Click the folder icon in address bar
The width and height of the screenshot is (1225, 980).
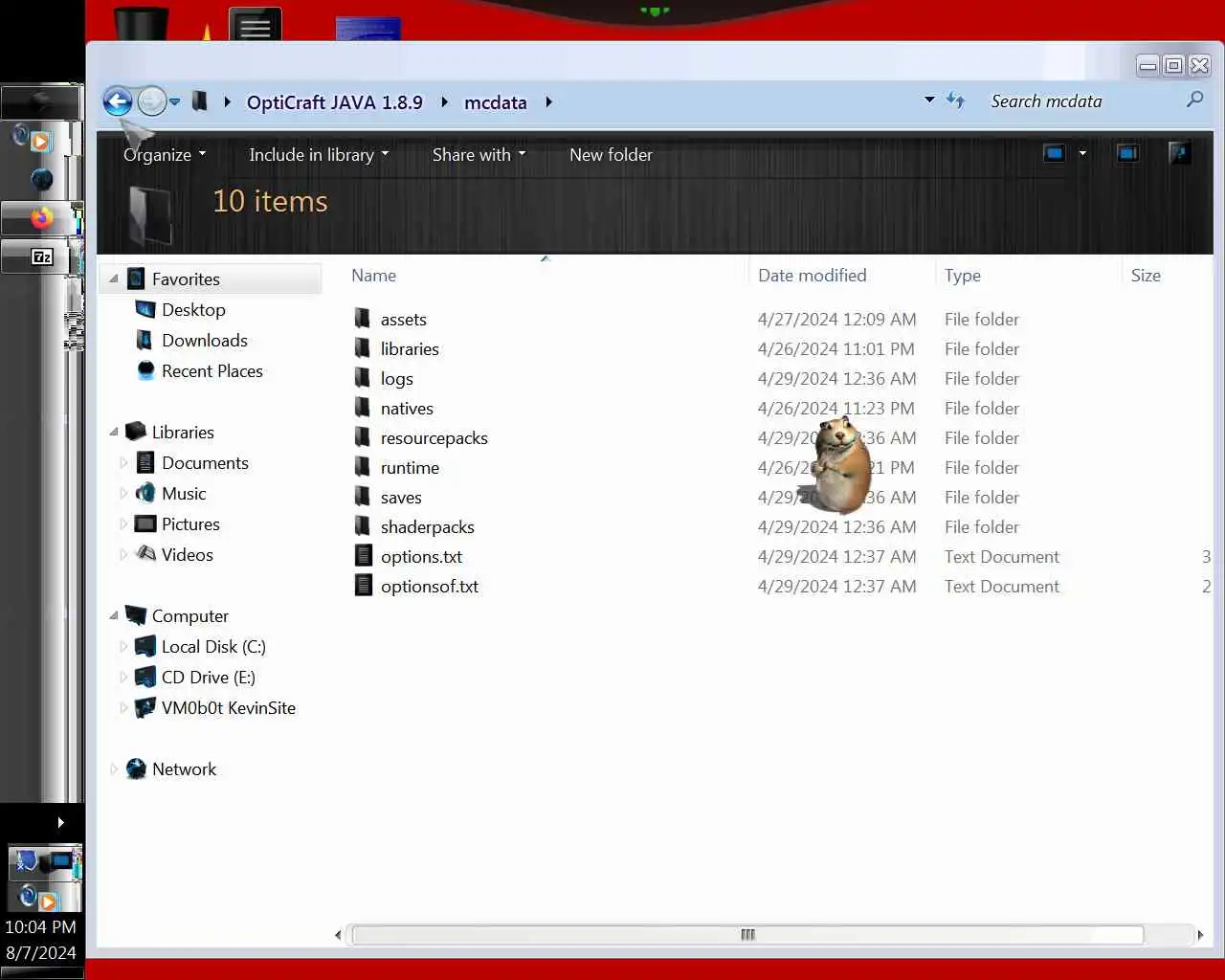tap(199, 100)
